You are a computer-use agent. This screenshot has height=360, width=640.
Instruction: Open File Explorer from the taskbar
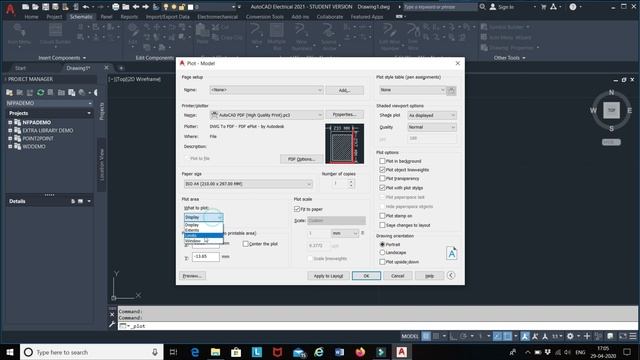coord(216,352)
